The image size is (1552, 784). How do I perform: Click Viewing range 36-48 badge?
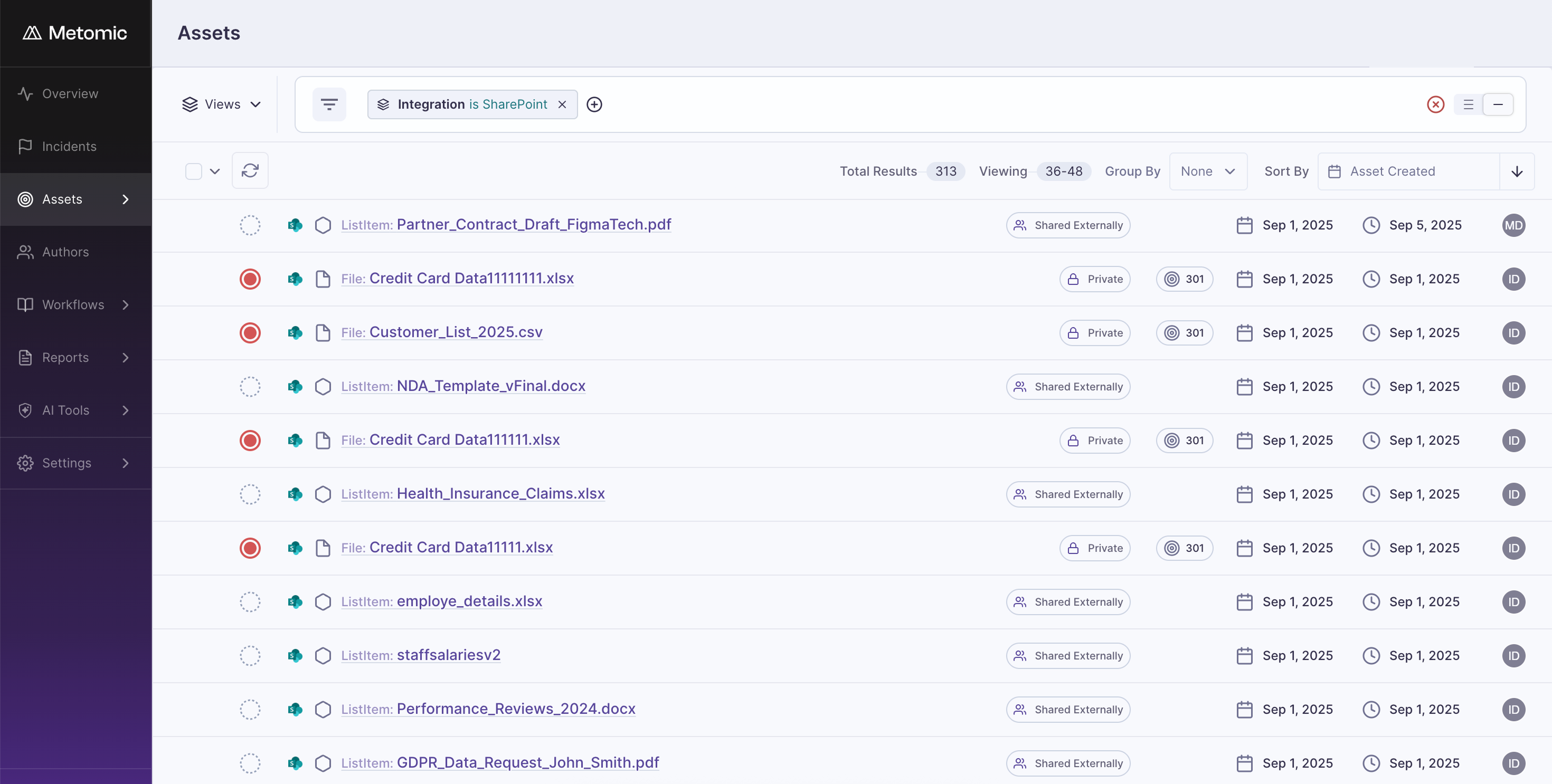pyautogui.click(x=1063, y=171)
